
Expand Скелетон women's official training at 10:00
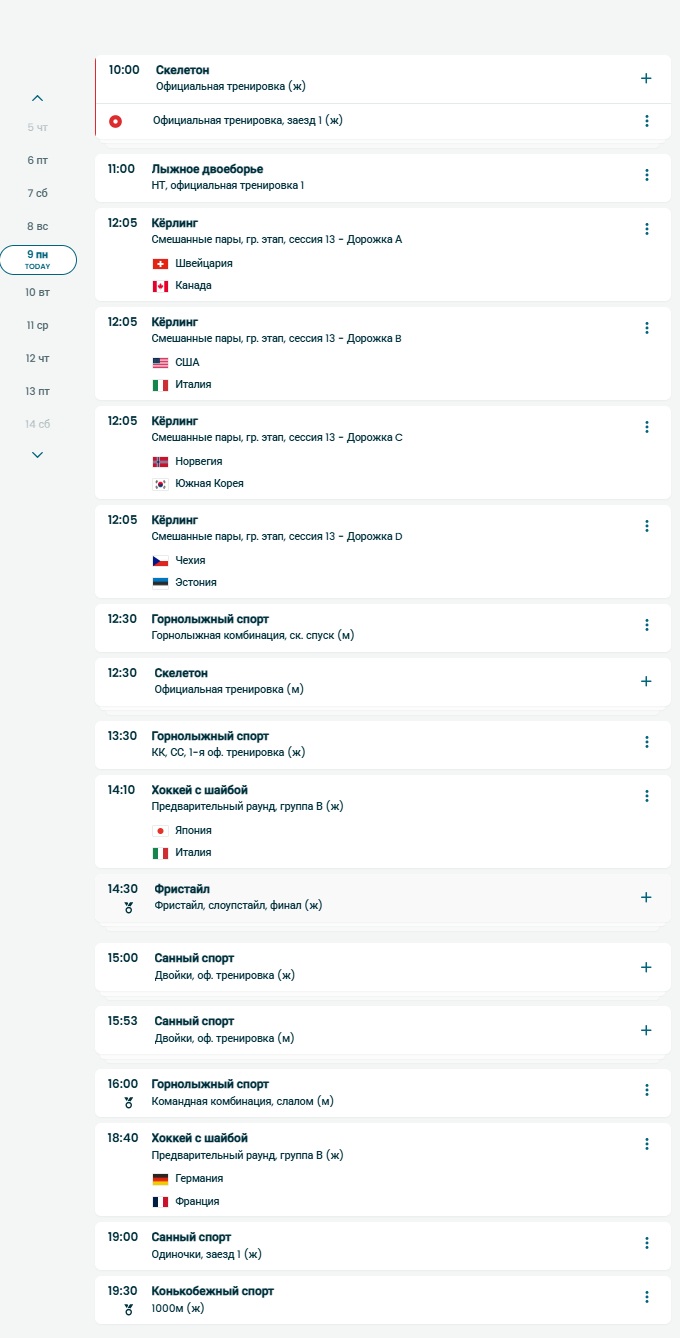click(646, 78)
